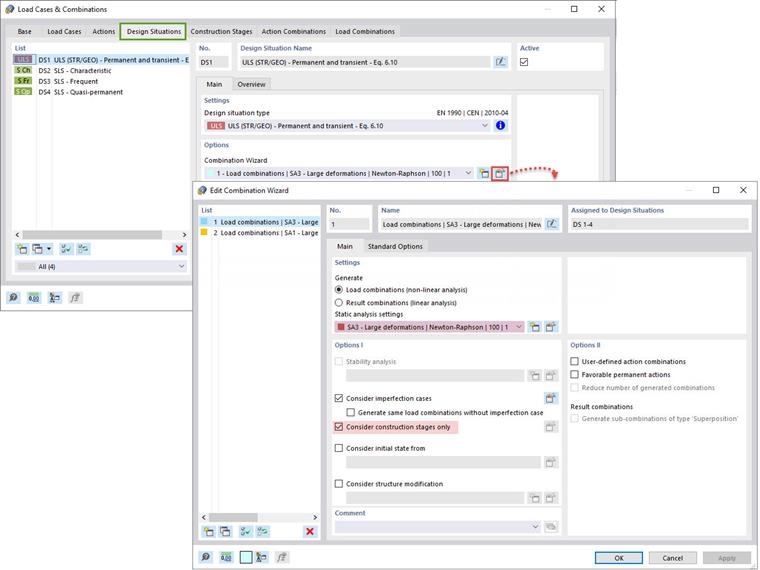
Task: Open the edit combination wizard icon
Action: [500, 174]
